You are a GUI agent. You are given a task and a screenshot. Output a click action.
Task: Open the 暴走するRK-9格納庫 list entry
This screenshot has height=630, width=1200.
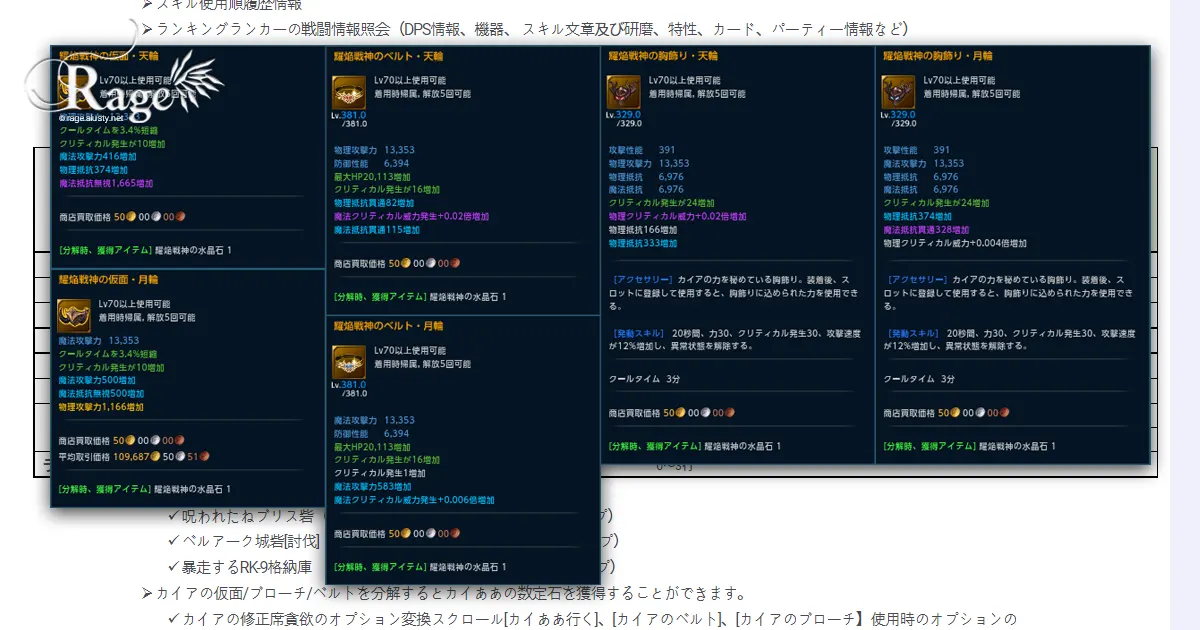246,567
